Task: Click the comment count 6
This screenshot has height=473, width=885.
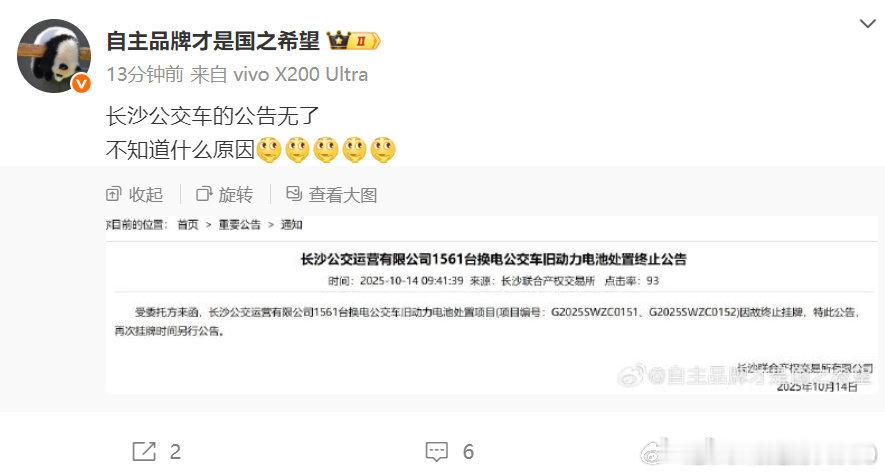Action: [x=468, y=452]
